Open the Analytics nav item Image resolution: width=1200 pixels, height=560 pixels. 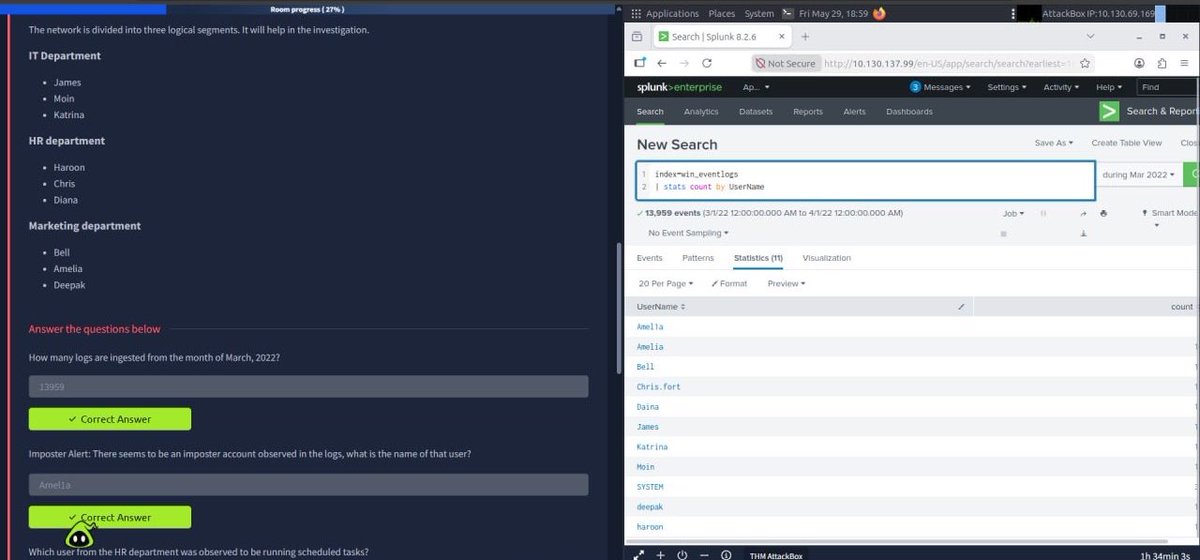tap(701, 112)
